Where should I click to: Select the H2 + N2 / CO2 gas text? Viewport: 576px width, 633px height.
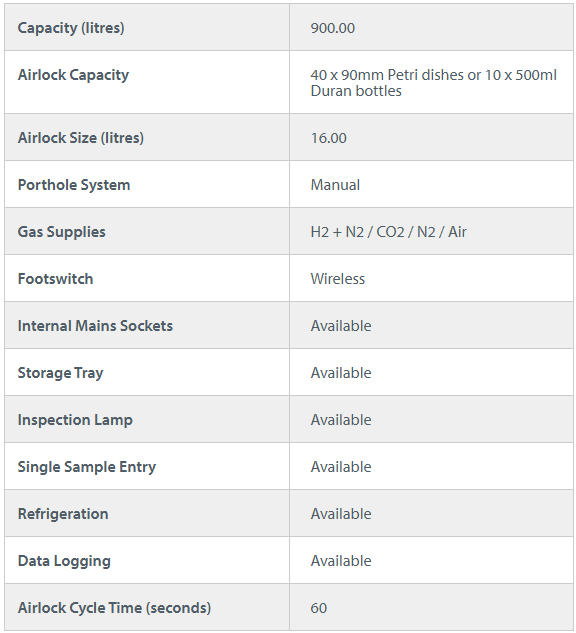click(388, 232)
